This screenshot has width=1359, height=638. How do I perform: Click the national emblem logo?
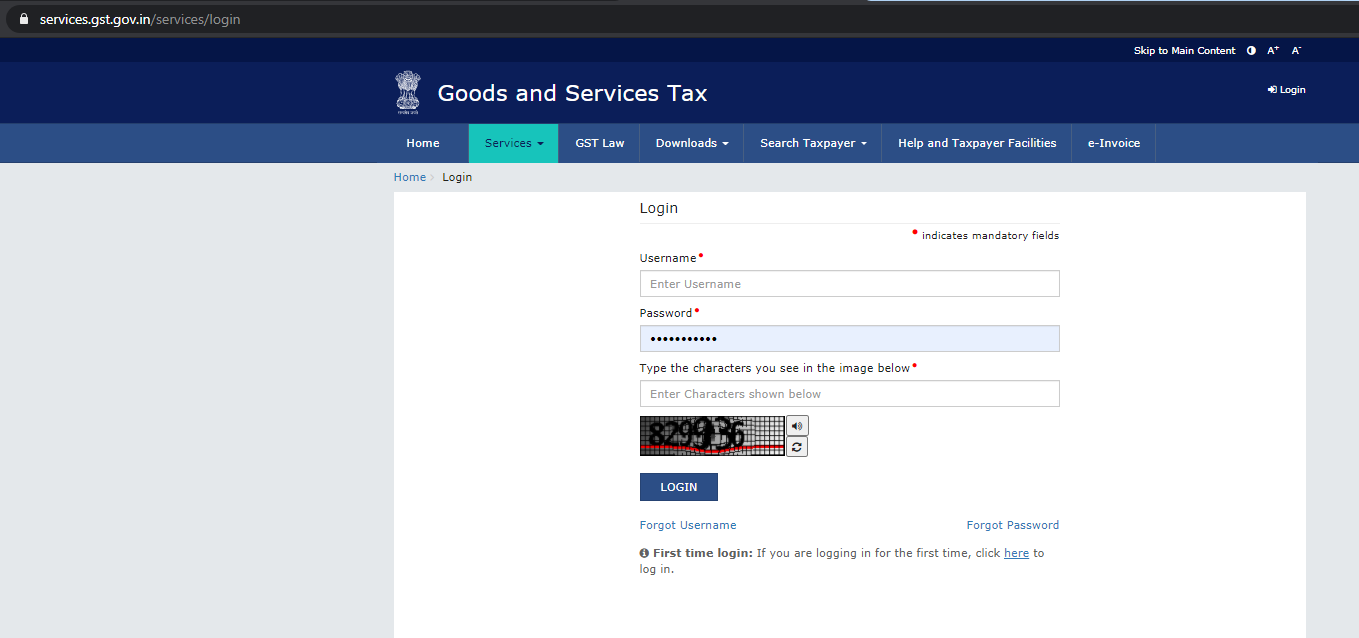pyautogui.click(x=408, y=93)
